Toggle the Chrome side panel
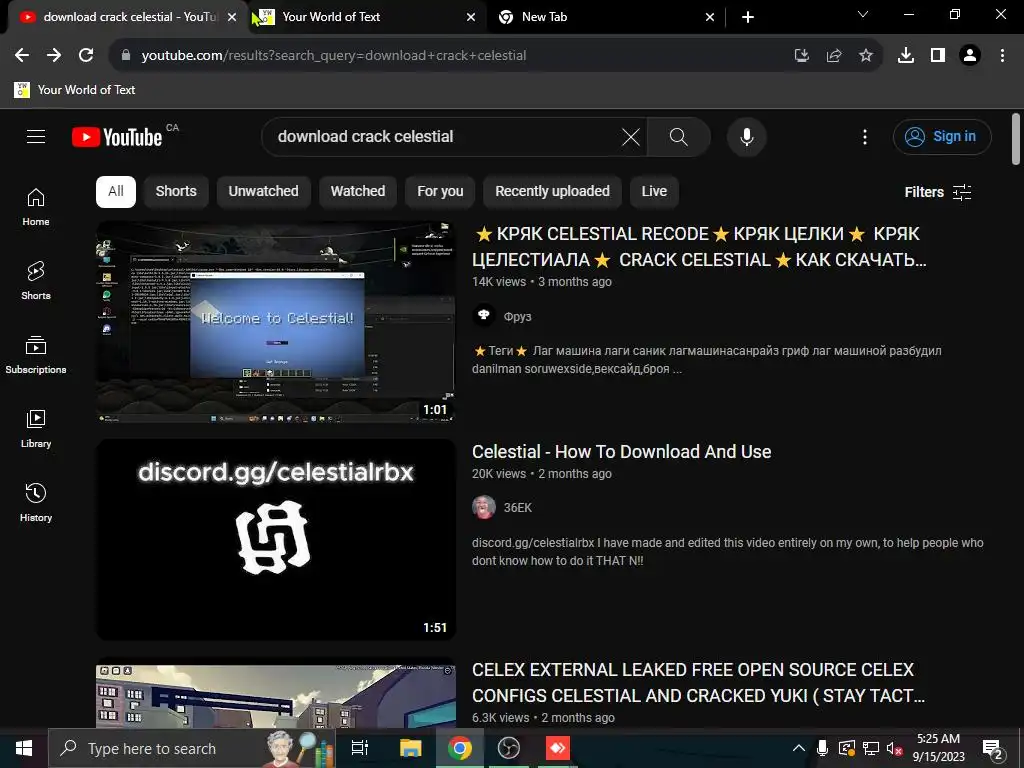This screenshot has width=1024, height=768. pyautogui.click(x=938, y=56)
